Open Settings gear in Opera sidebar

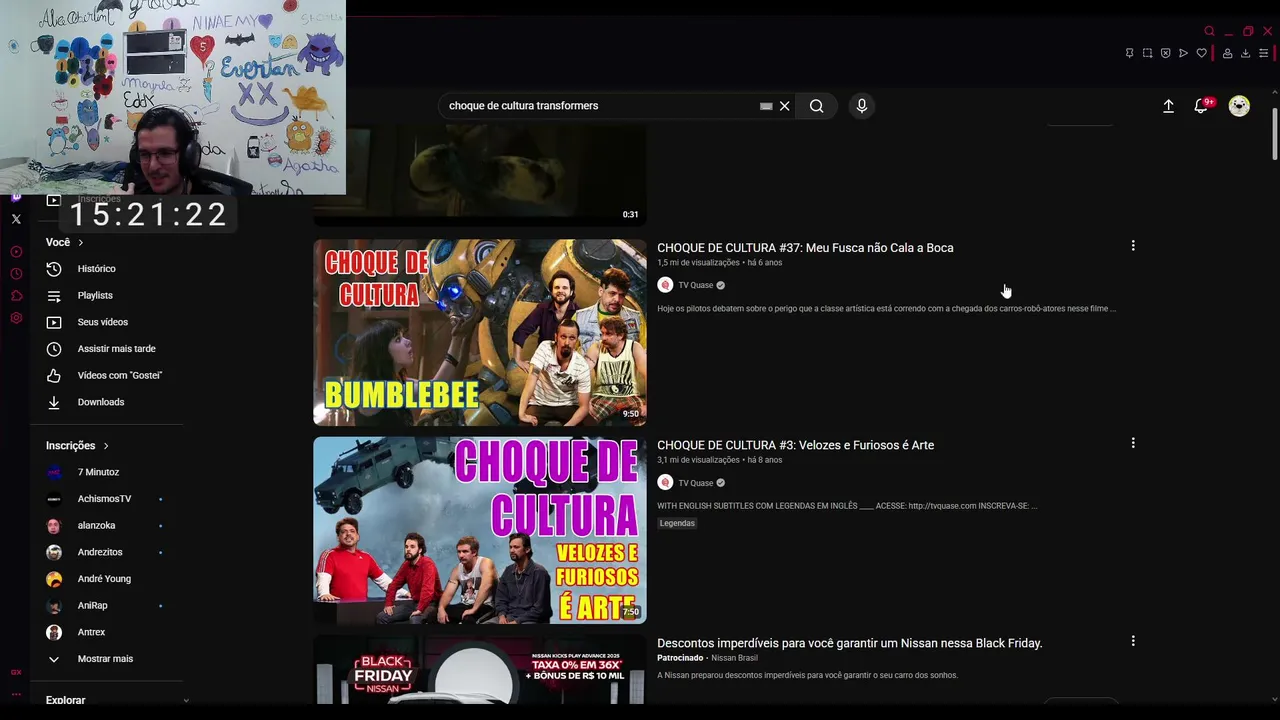coord(16,318)
